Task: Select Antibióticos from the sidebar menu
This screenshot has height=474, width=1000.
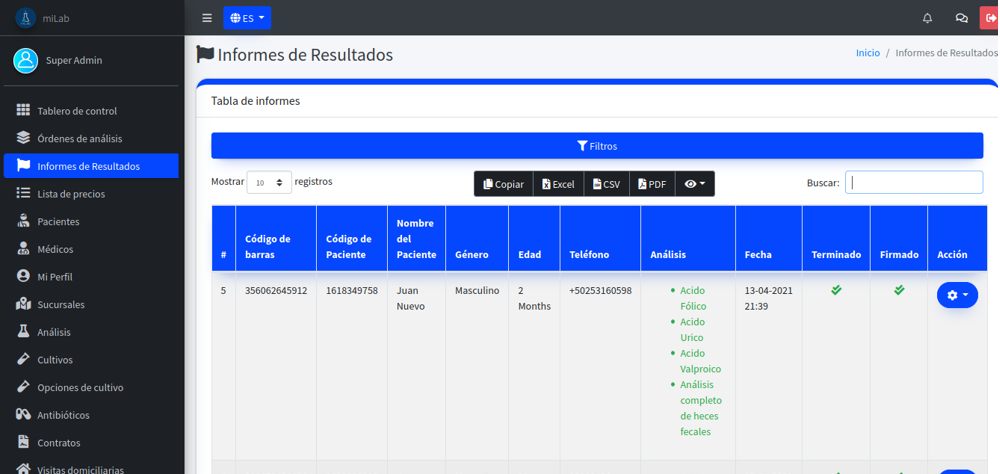Action: (63, 415)
